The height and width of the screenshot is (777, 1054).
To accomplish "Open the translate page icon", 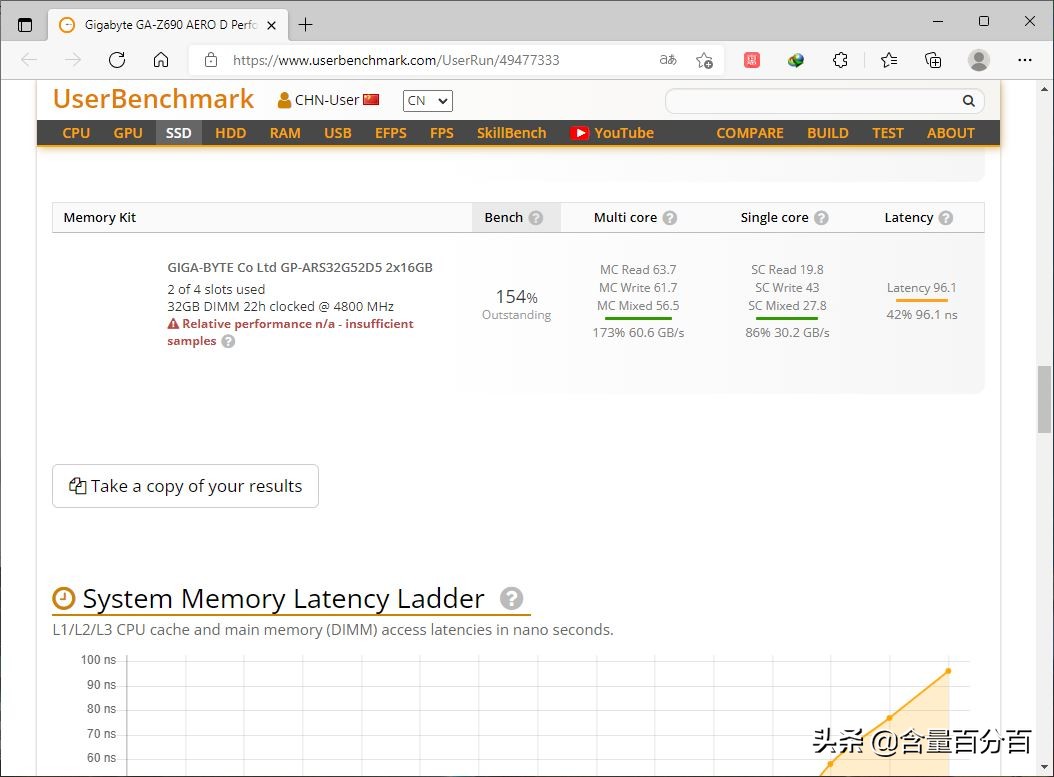I will pos(667,60).
